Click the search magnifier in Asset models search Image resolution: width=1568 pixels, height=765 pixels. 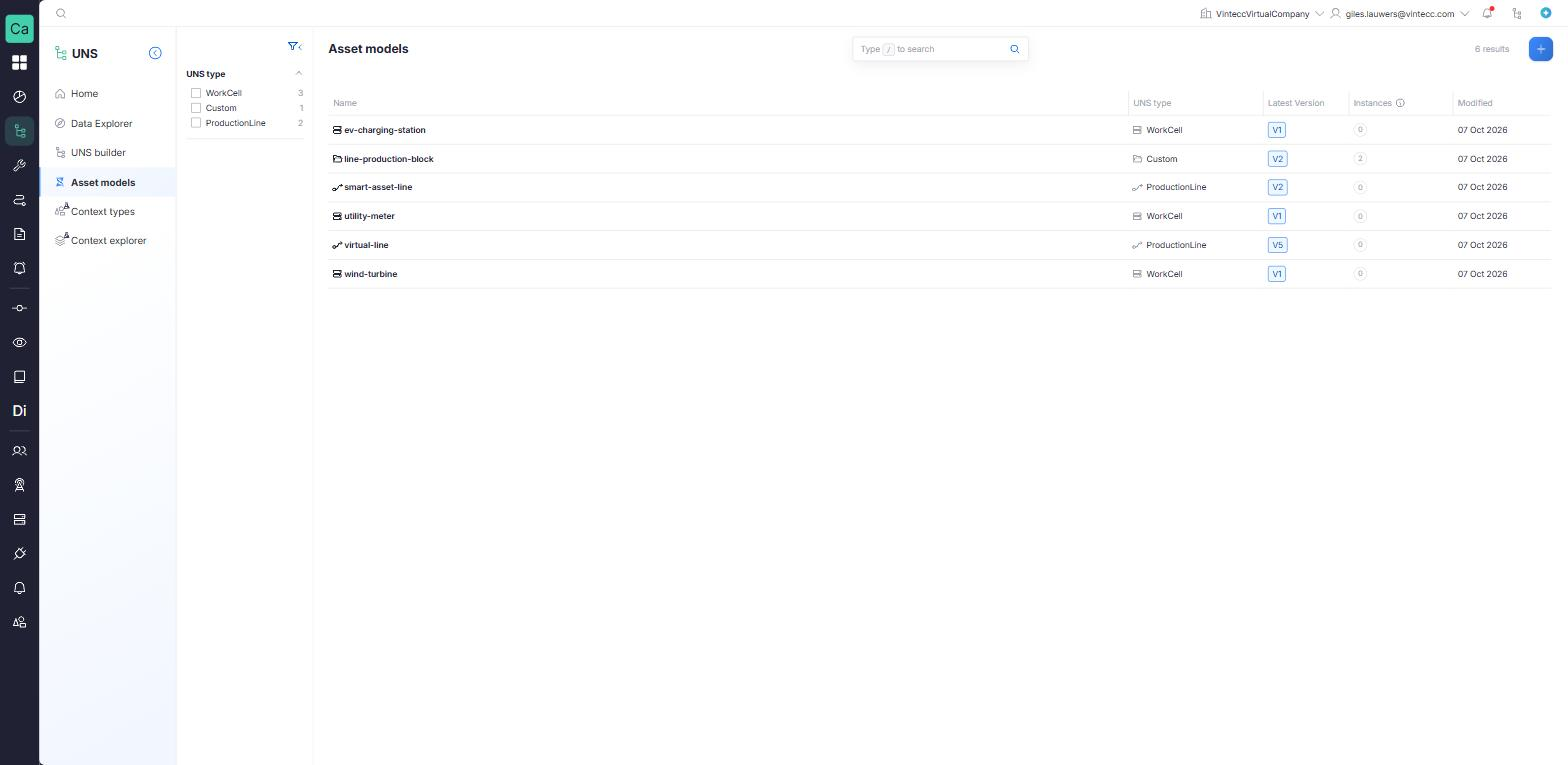tap(1014, 49)
